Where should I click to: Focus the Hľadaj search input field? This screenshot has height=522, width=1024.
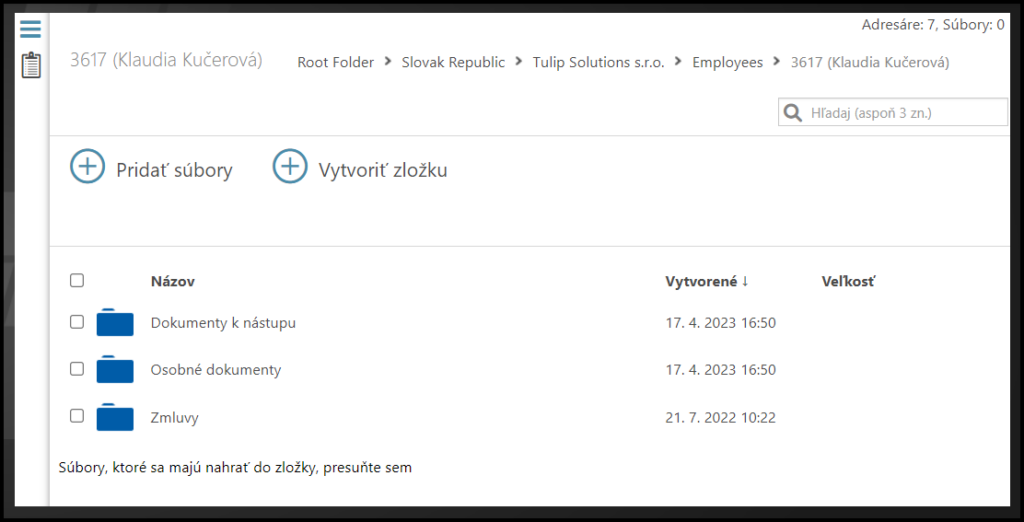(905, 113)
